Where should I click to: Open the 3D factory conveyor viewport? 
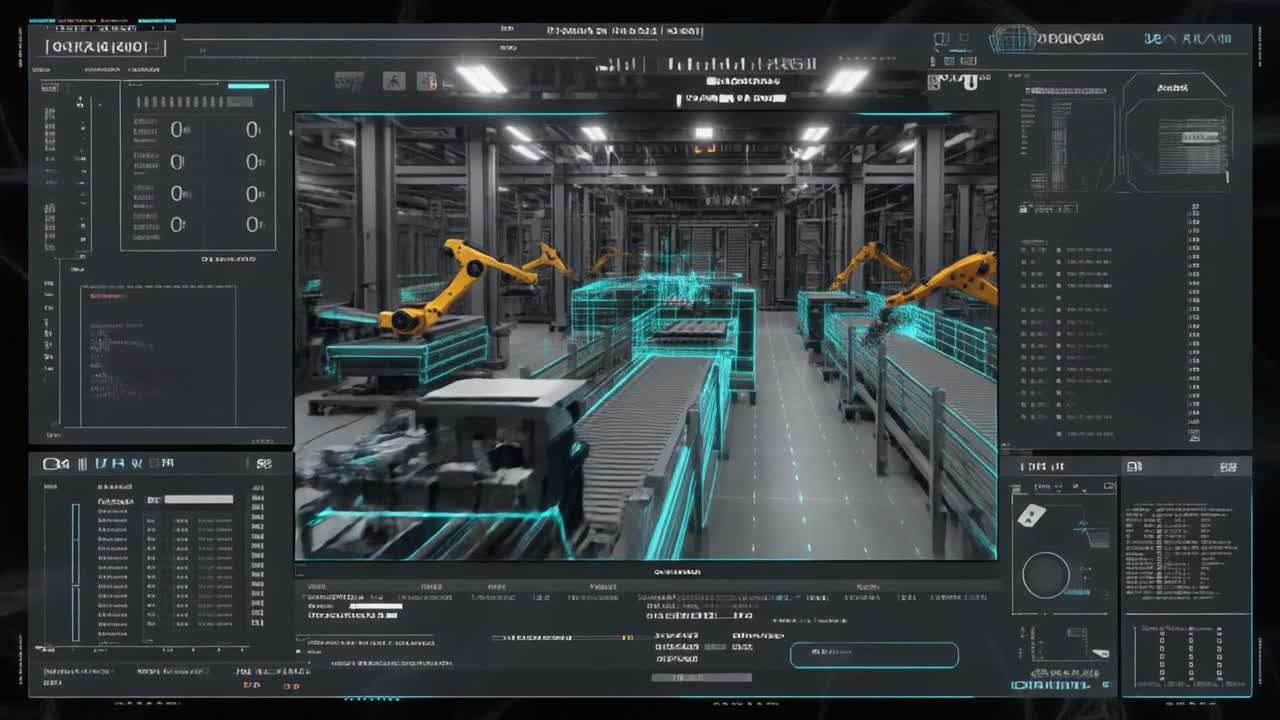pos(646,336)
